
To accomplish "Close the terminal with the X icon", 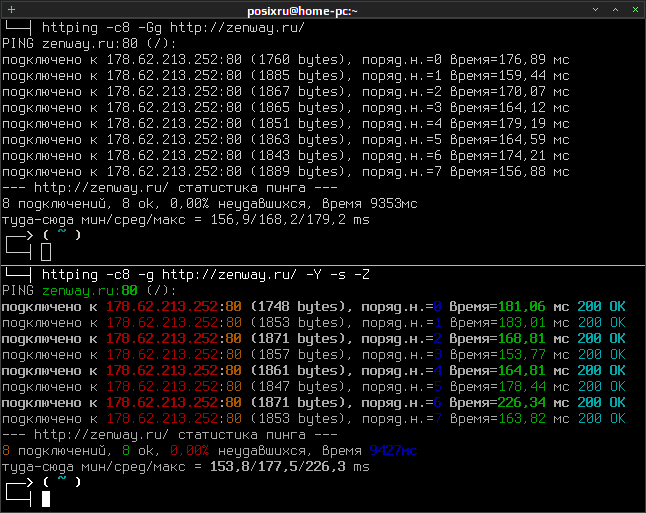I will click(635, 9).
